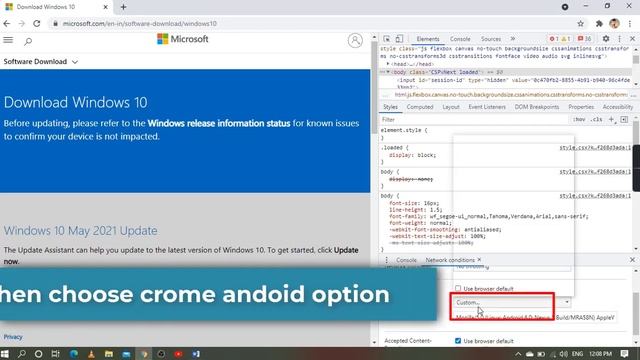This screenshot has height=360, width=640.
Task: Toggle the computed styles sidebar icon
Action: click(624, 119)
